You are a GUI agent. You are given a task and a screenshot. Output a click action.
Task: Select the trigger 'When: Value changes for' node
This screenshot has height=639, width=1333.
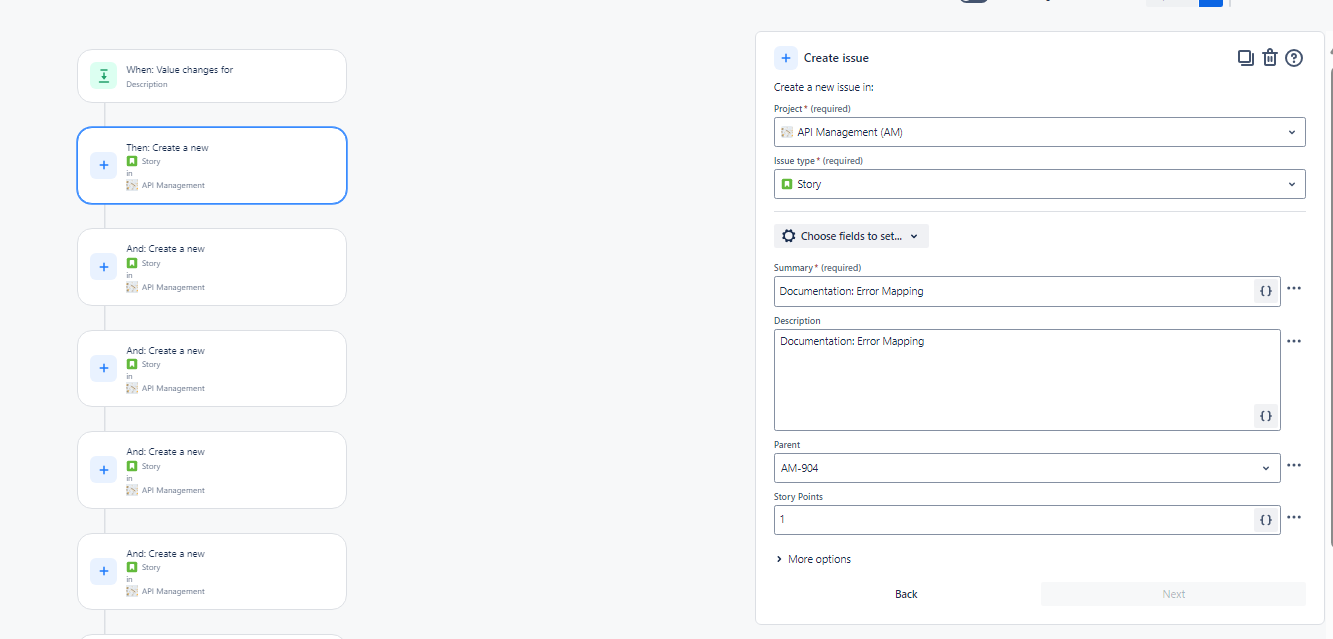tap(212, 76)
